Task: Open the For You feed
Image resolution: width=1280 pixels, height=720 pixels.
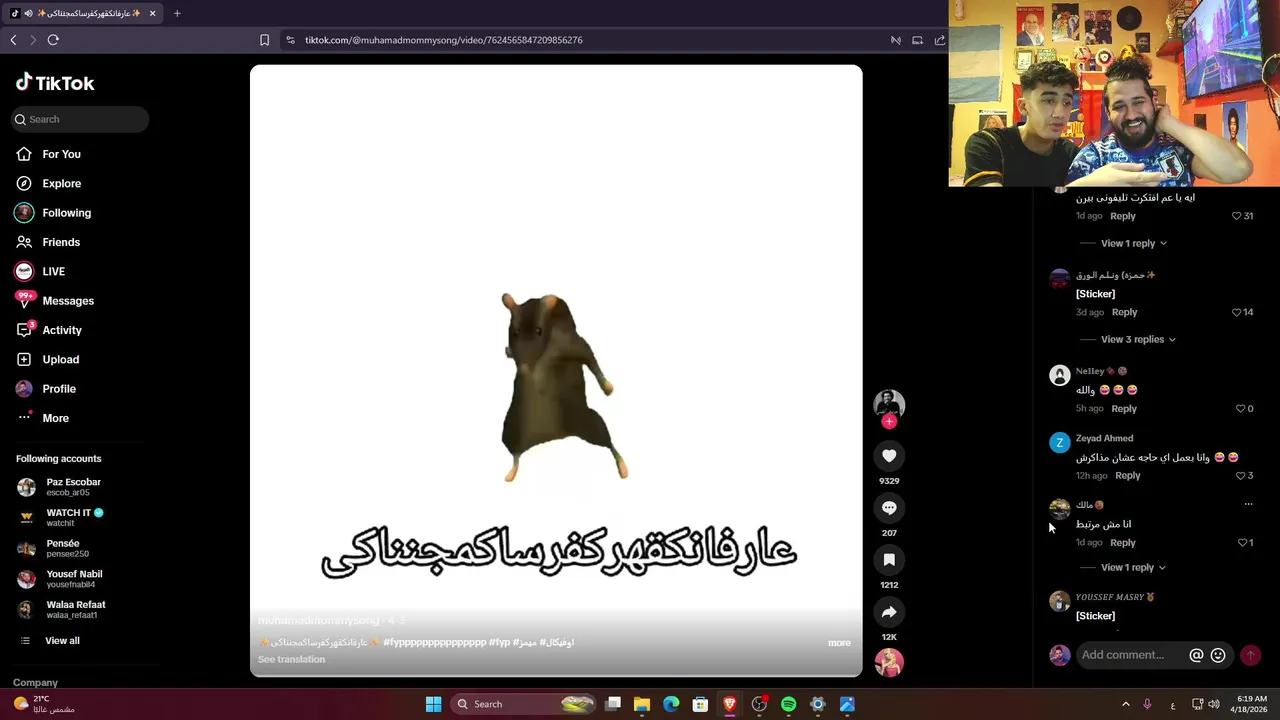Action: 48,154
